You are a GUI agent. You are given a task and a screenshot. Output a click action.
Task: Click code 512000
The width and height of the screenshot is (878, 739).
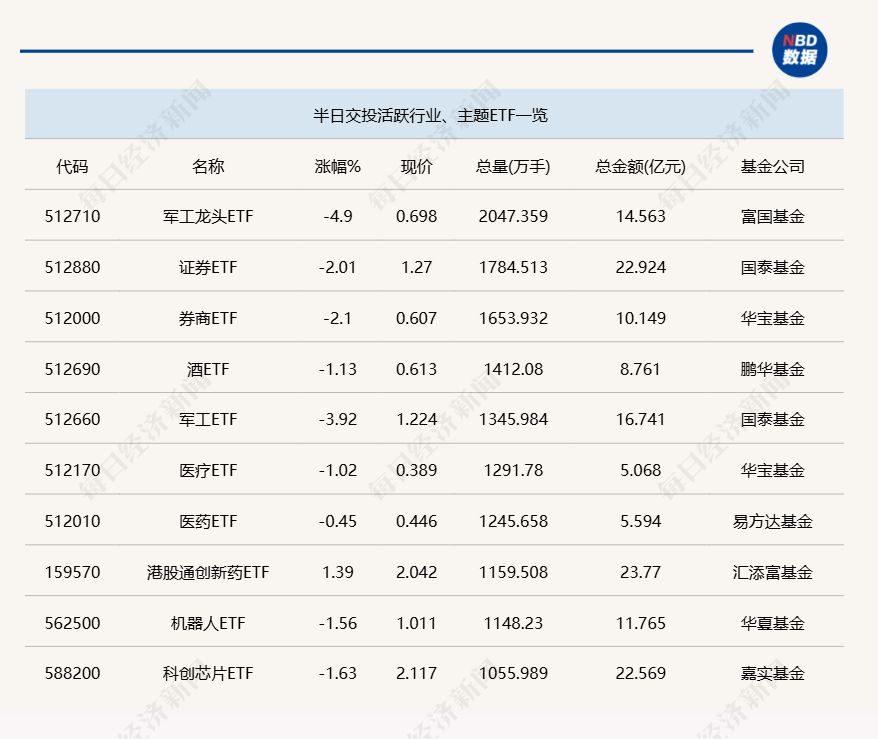[73, 318]
